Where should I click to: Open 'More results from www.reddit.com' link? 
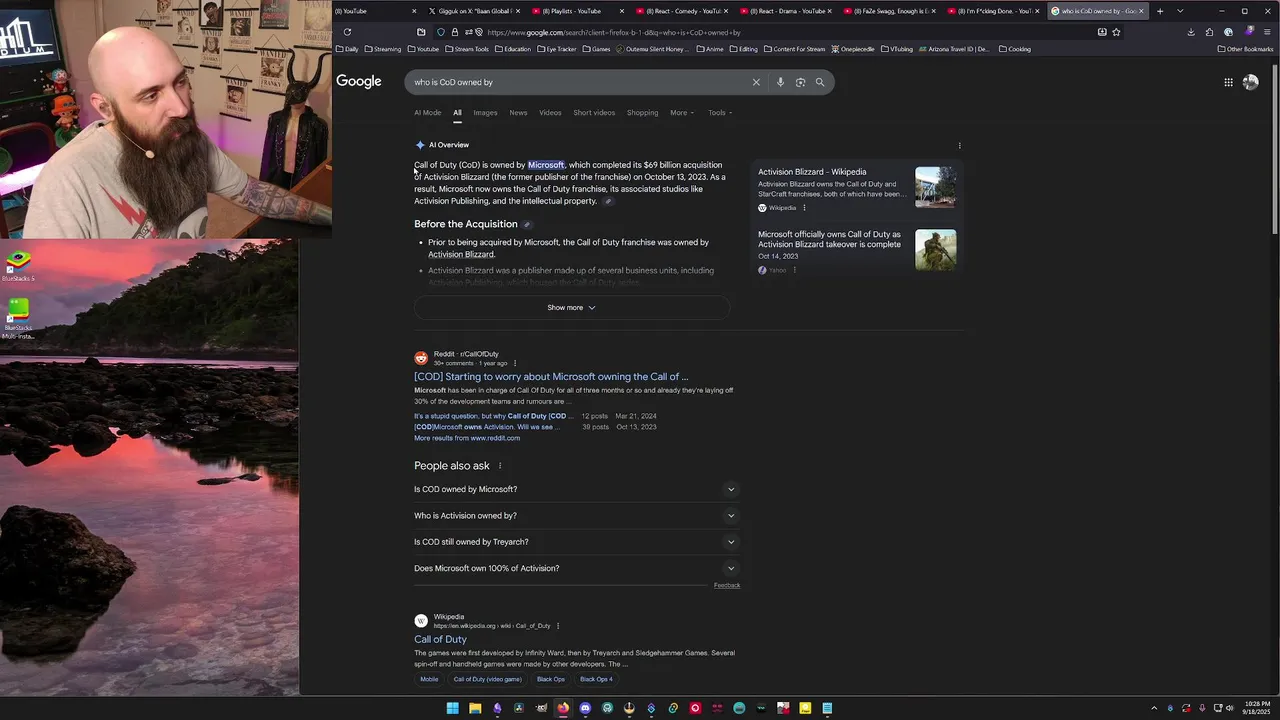tap(467, 438)
